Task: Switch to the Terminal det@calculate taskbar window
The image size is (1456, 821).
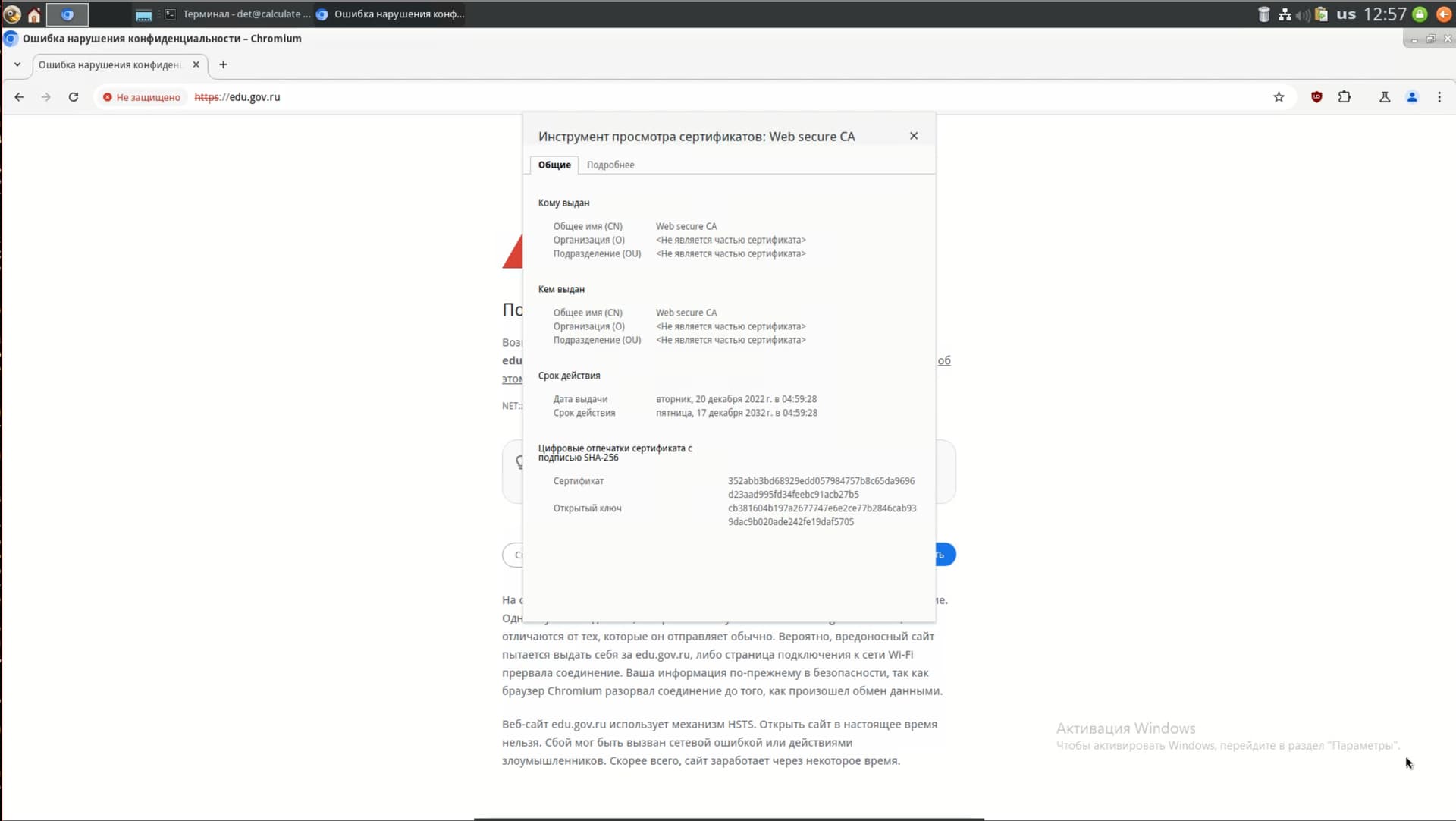Action: tap(238, 14)
